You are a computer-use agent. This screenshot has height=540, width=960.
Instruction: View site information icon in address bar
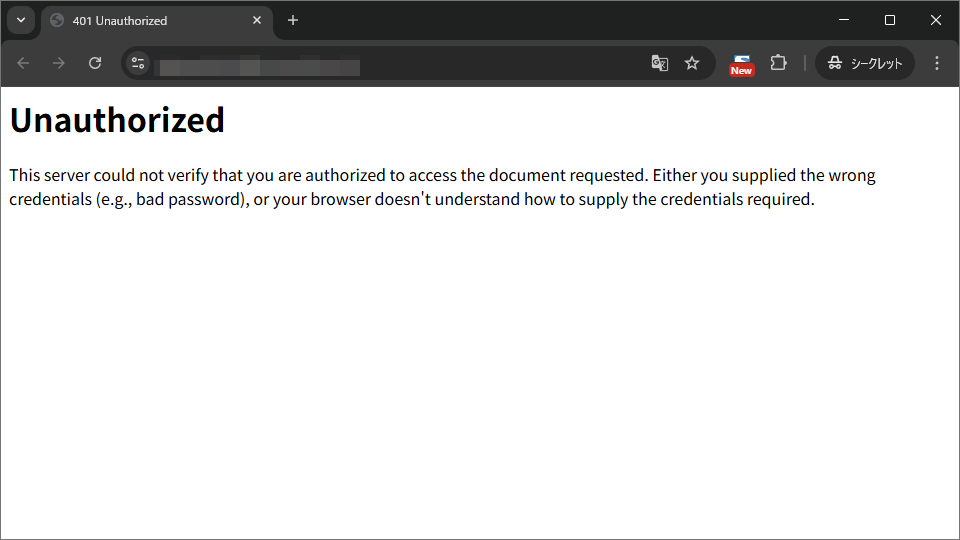(x=139, y=63)
